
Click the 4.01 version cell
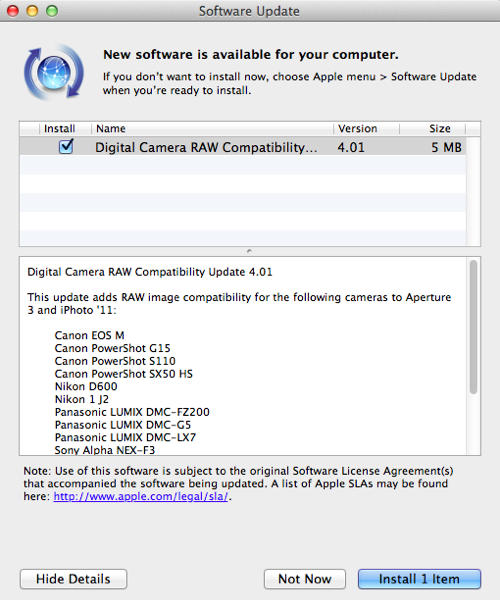tap(351, 147)
